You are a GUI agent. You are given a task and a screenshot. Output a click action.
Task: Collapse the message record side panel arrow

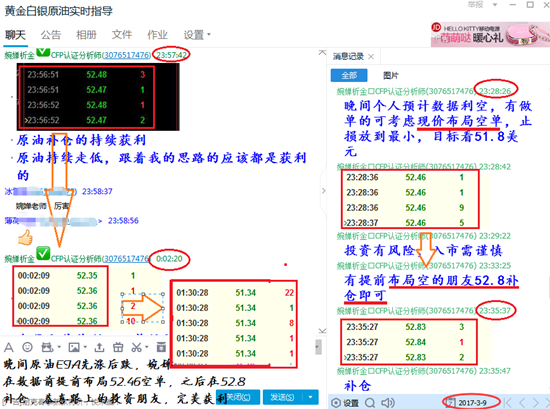coord(323,190)
